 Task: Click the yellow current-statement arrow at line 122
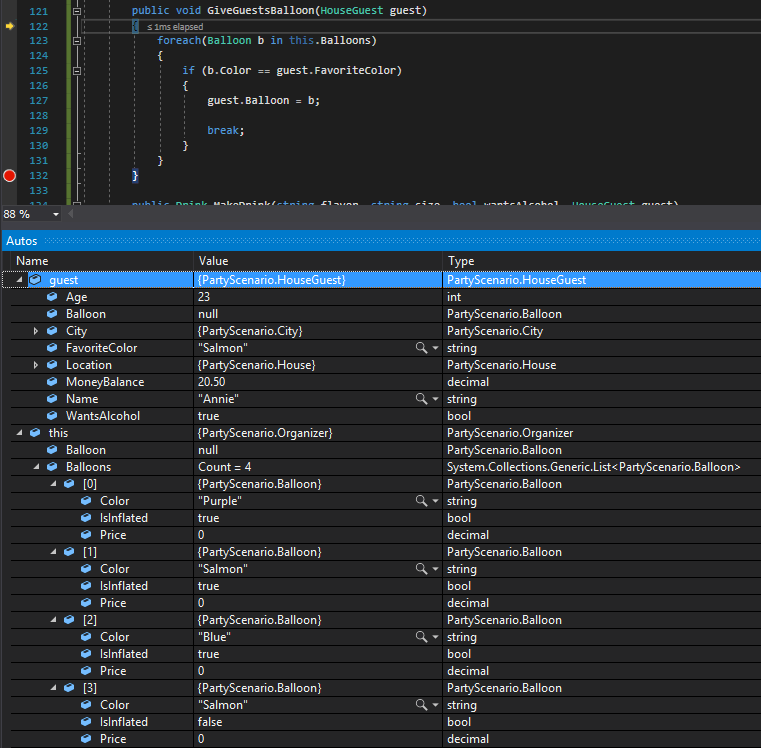(x=10, y=25)
